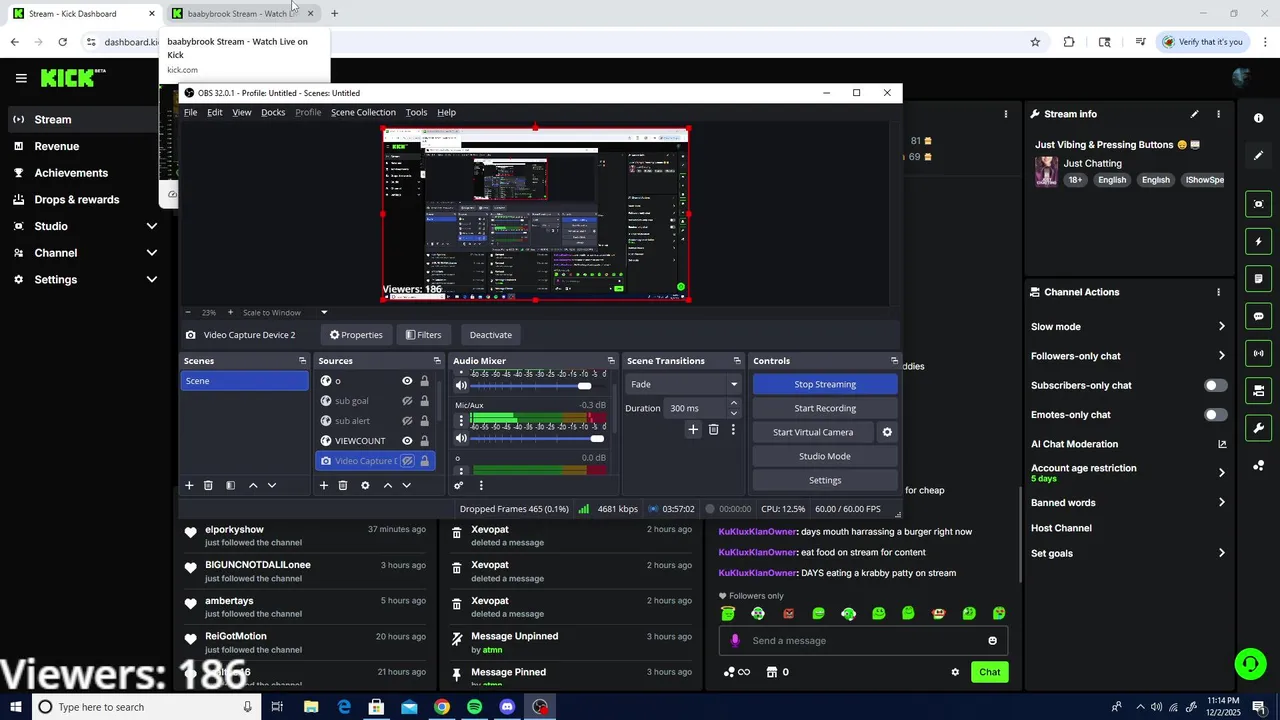The image size is (1280, 720).
Task: Open emoji picker in chat message box
Action: 992,641
